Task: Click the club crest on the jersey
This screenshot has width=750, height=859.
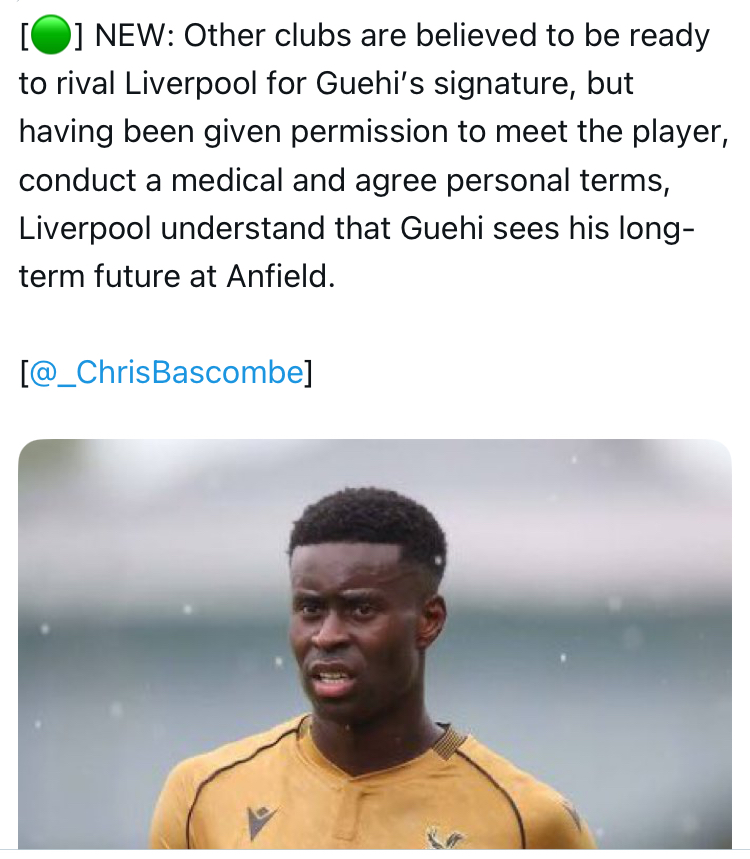Action: click(443, 838)
